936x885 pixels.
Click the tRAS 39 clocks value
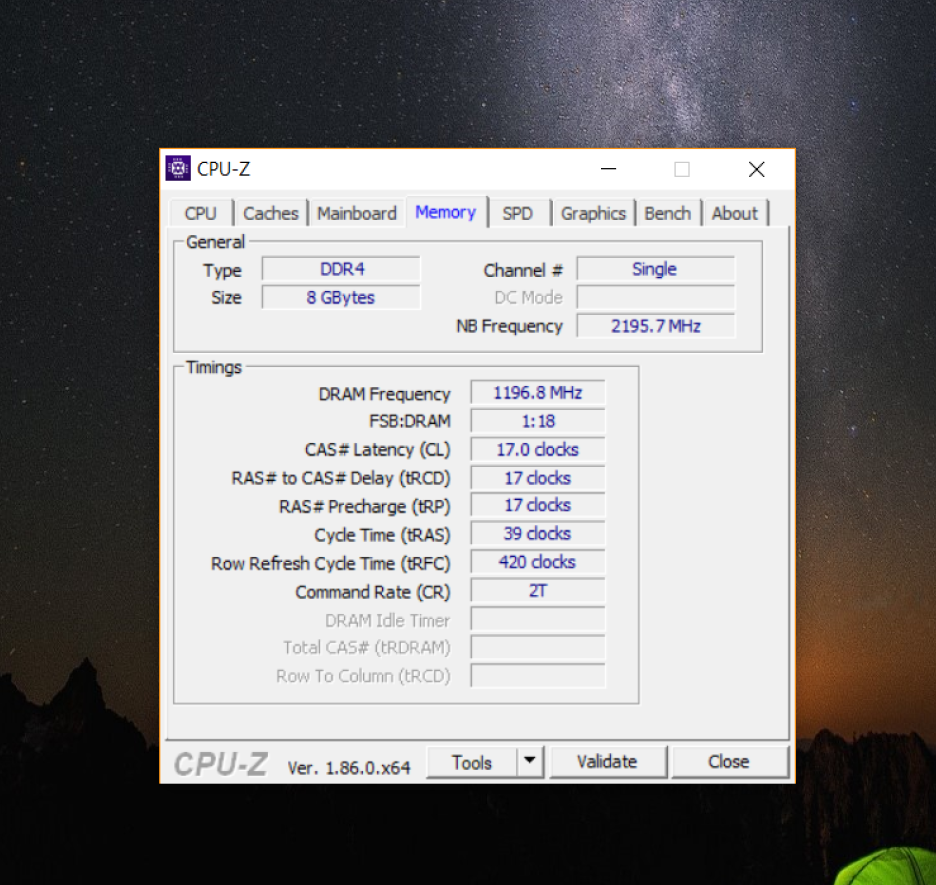(538, 534)
